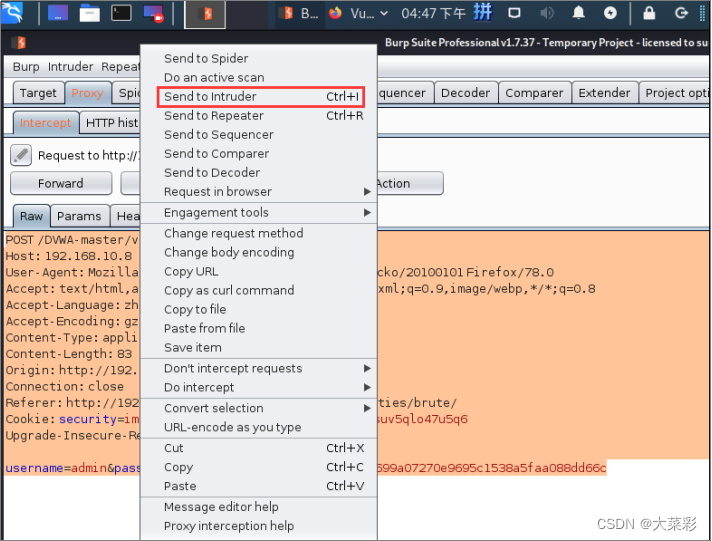This screenshot has width=712, height=541.
Task: Open the HTTP history sub-tab
Action: click(111, 123)
